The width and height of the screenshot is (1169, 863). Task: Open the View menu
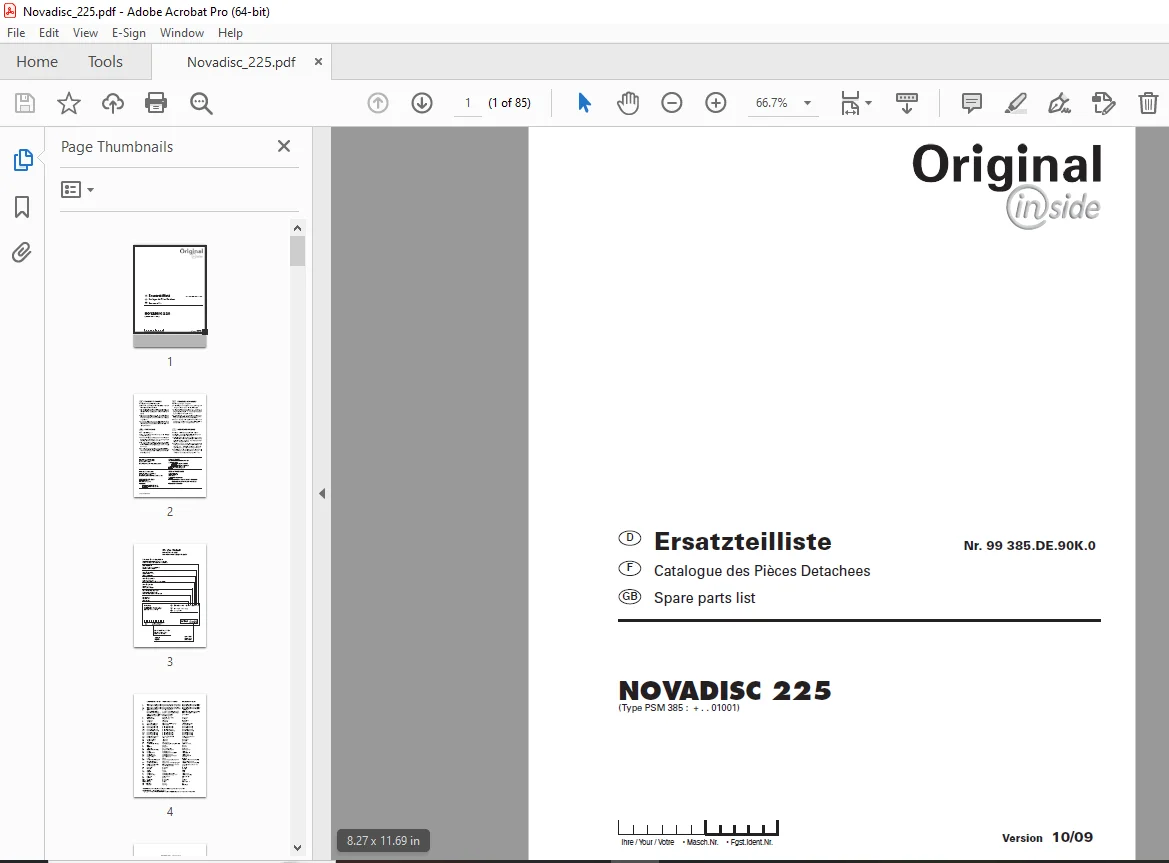click(85, 33)
